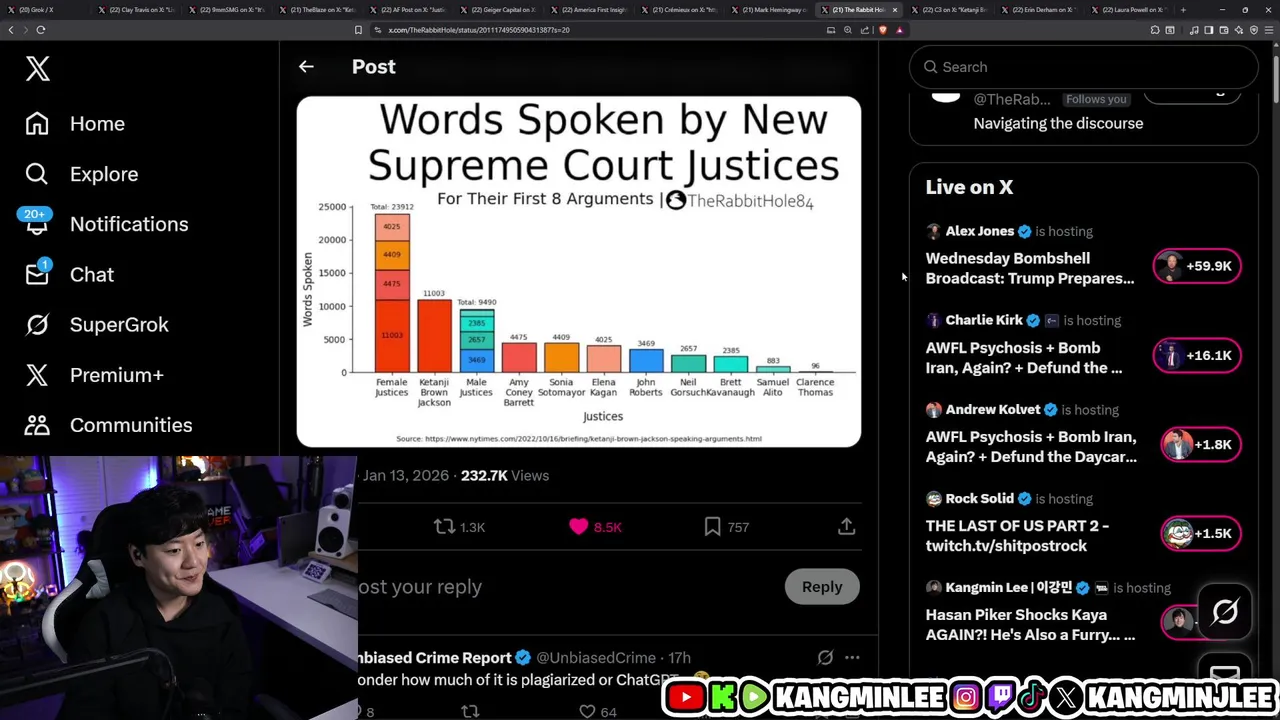
Task: Toggle the browser sidebar panel
Action: pos(1208,30)
